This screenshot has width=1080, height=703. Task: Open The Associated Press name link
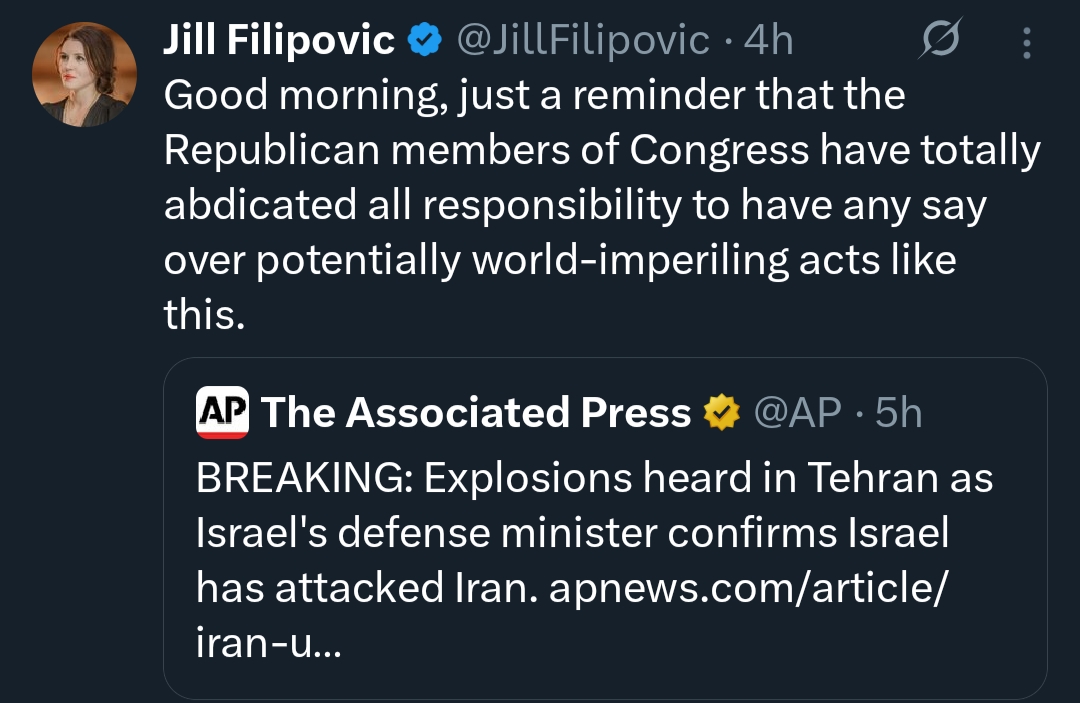pyautogui.click(x=476, y=412)
